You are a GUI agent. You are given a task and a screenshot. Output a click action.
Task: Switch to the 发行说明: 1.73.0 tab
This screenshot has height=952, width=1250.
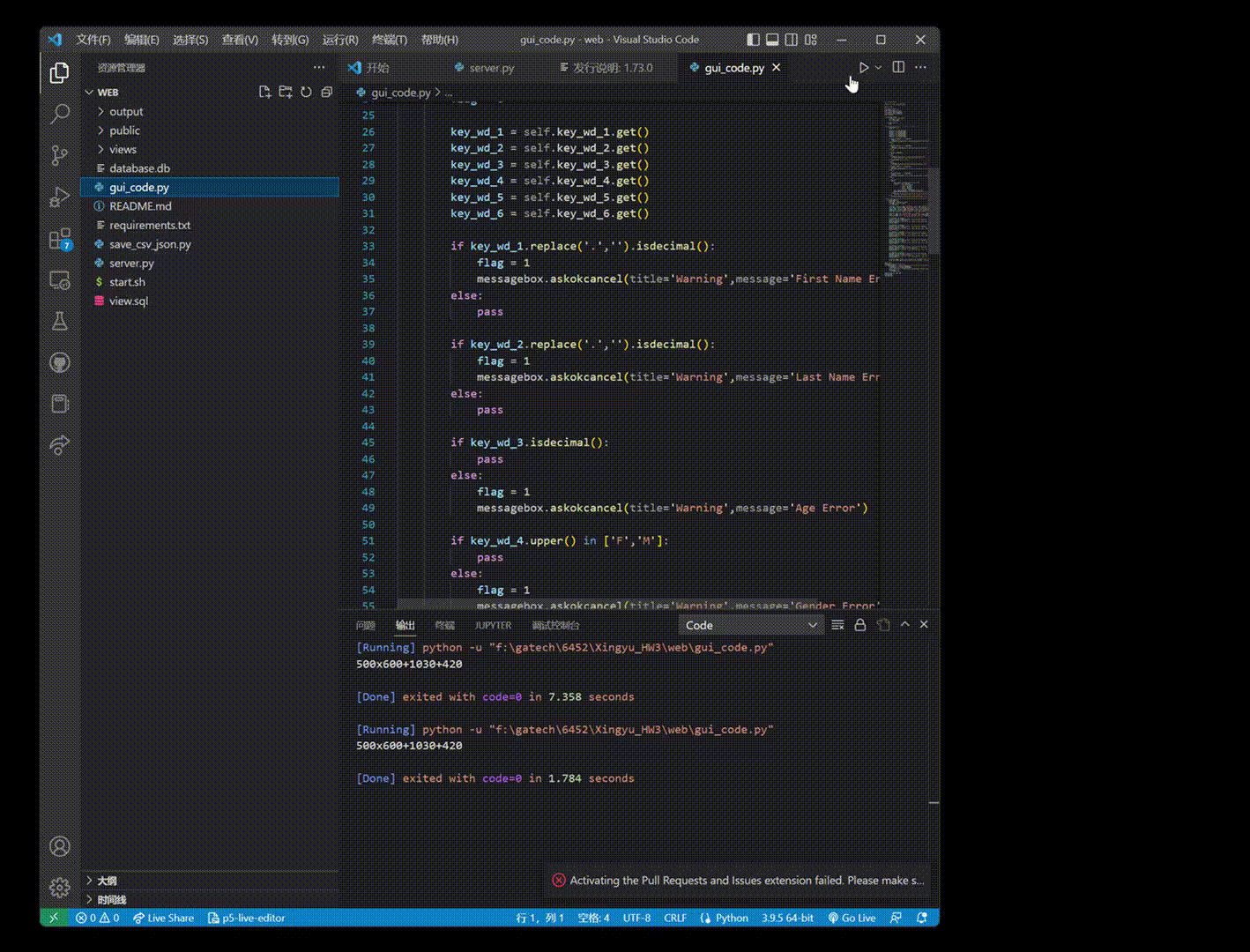(x=614, y=68)
